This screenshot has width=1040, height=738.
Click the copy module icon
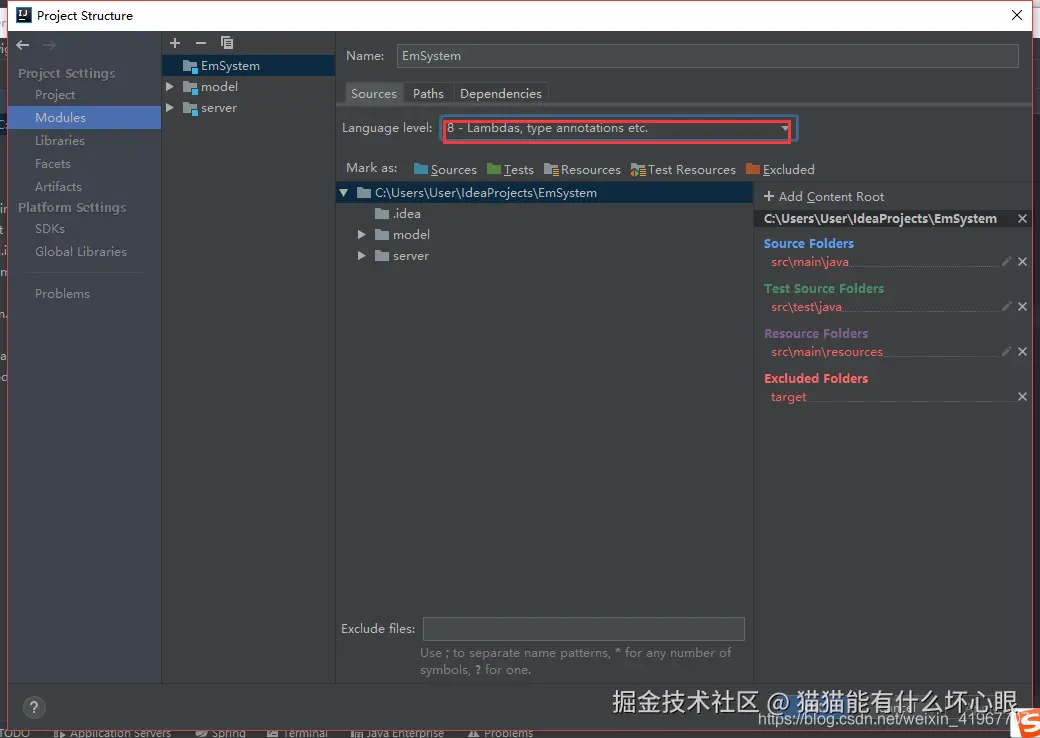click(227, 43)
